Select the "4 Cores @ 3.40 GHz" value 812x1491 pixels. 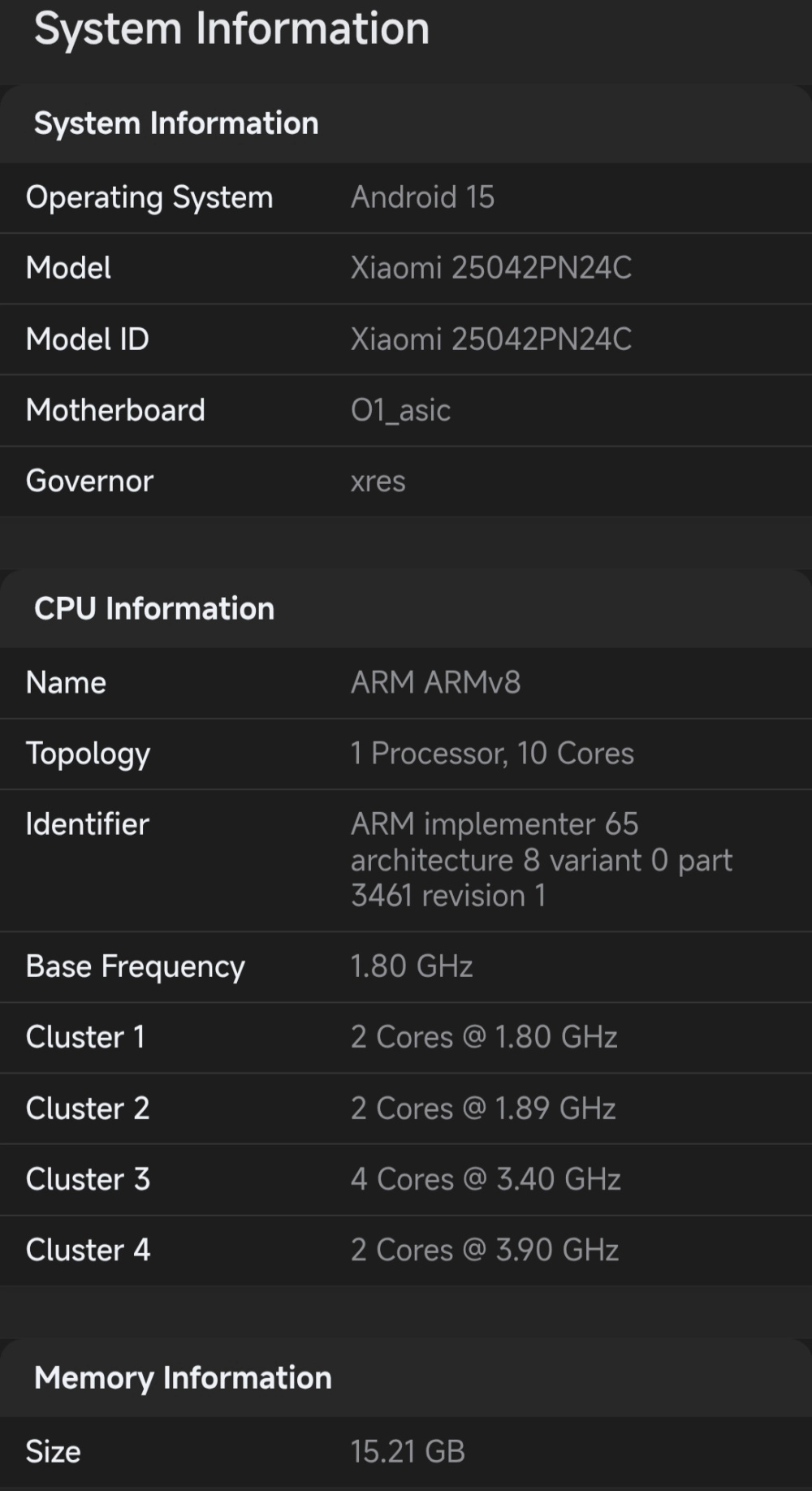[486, 1179]
